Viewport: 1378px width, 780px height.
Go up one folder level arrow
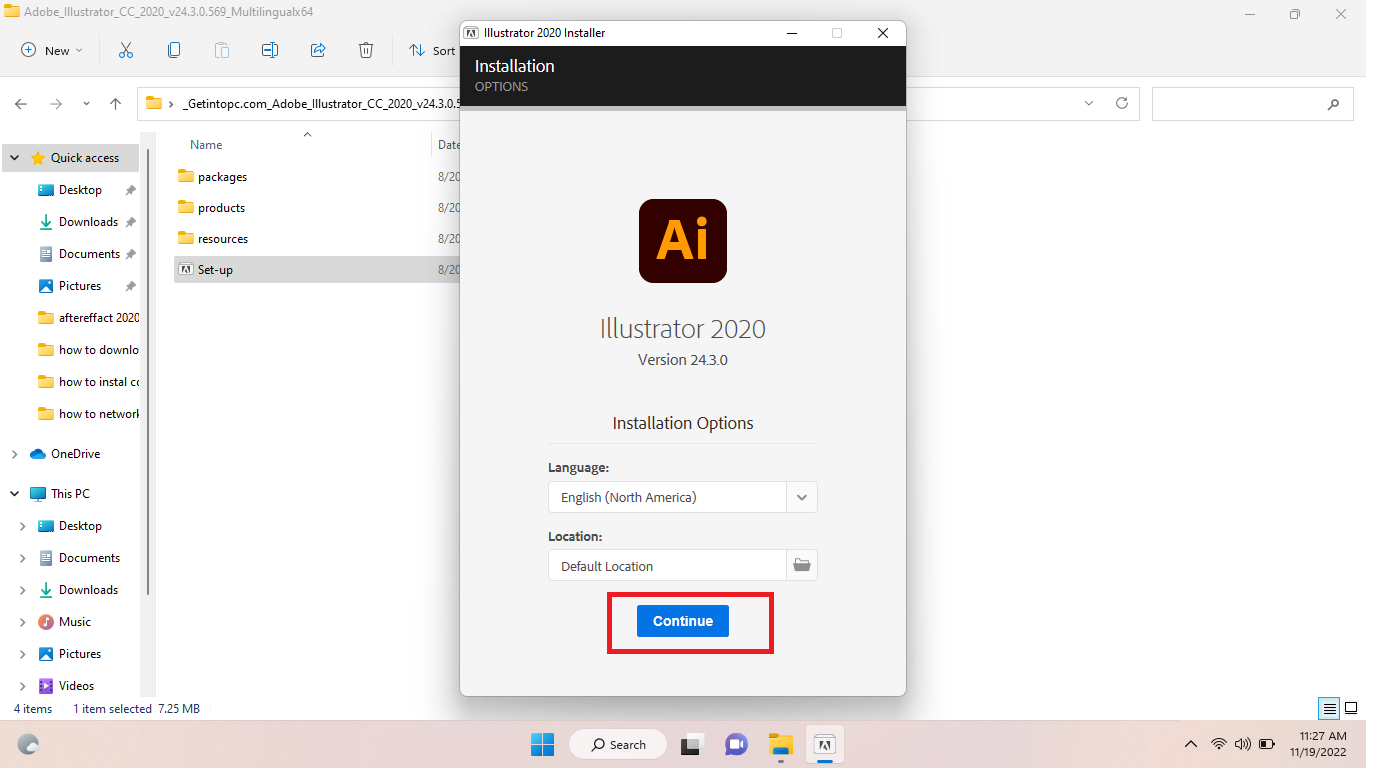pyautogui.click(x=115, y=103)
